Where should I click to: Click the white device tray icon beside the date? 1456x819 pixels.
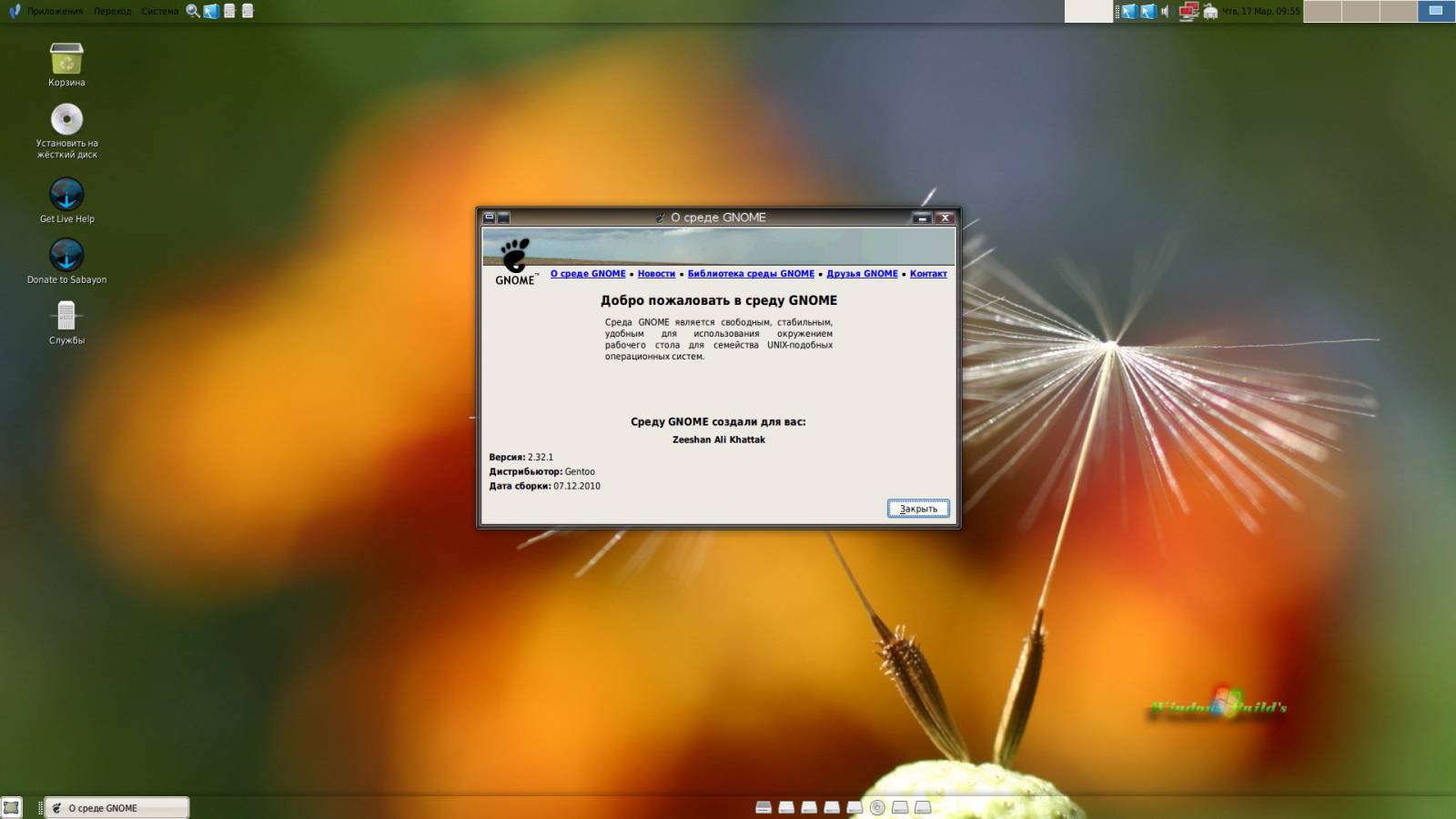click(x=1210, y=11)
